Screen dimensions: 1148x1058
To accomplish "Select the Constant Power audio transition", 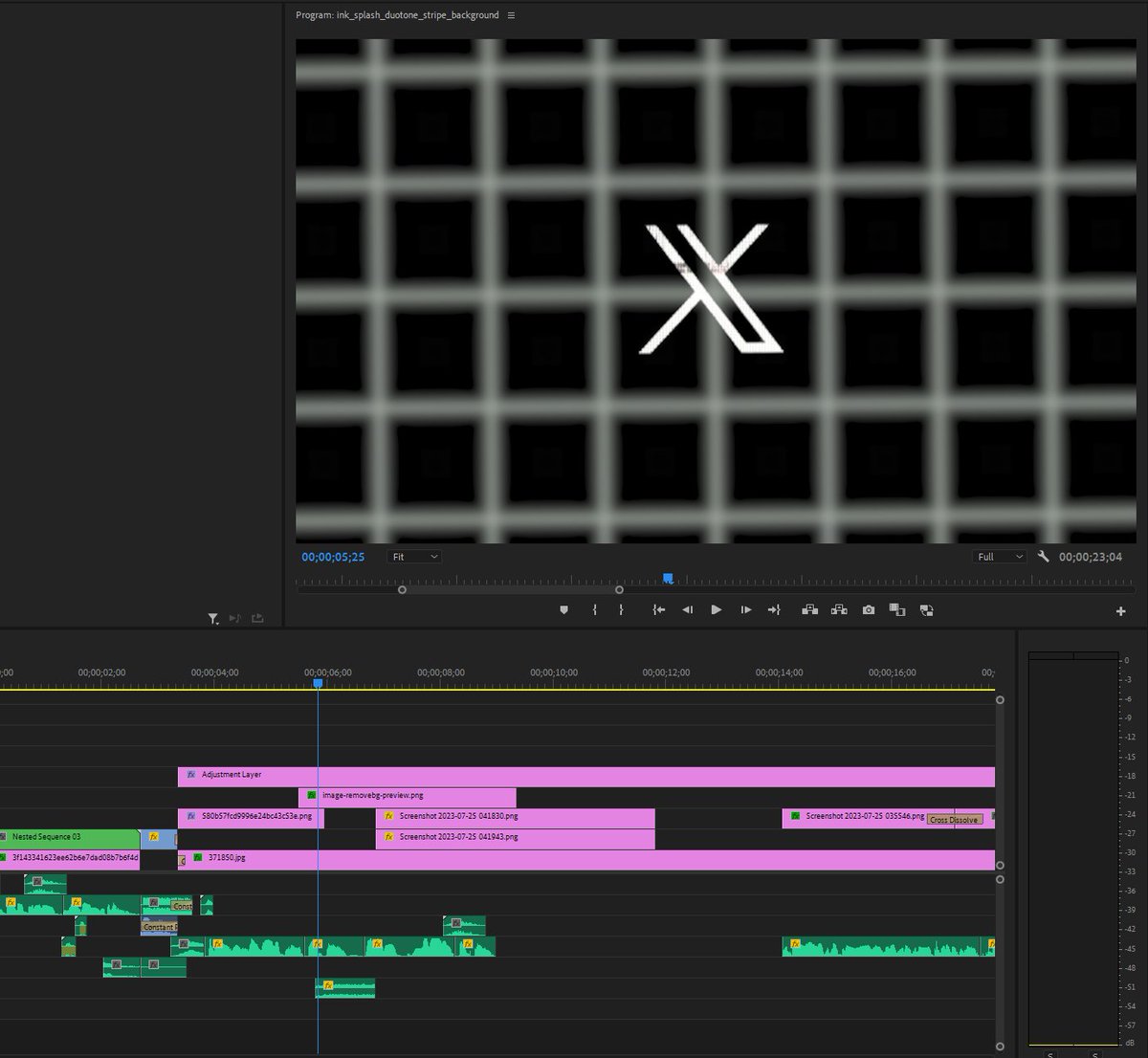I will click(x=159, y=927).
